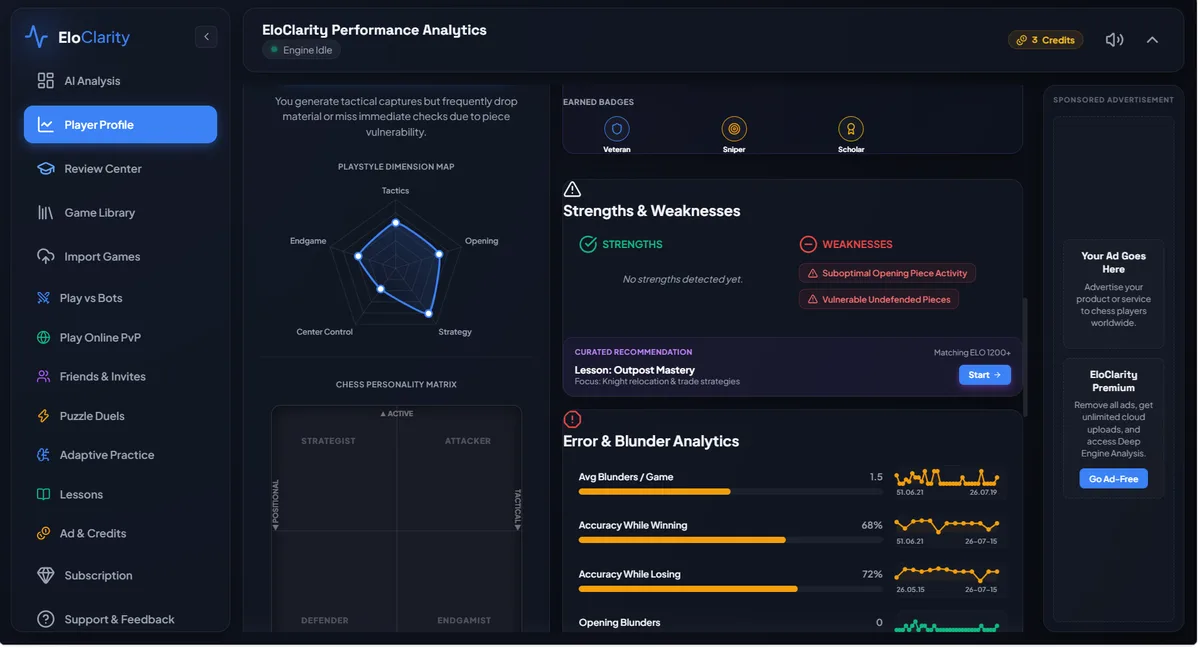1200x648 pixels.
Task: Click the Sniper target badge icon
Action: tap(734, 128)
